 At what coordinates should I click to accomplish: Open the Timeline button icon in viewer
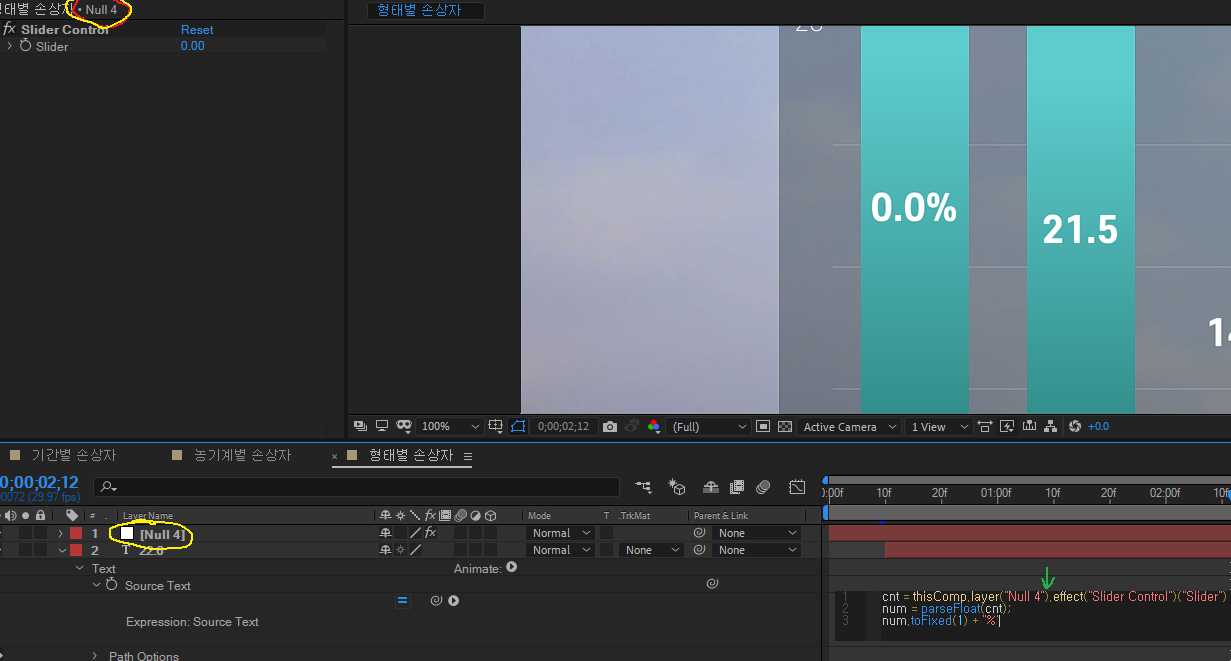(1029, 426)
